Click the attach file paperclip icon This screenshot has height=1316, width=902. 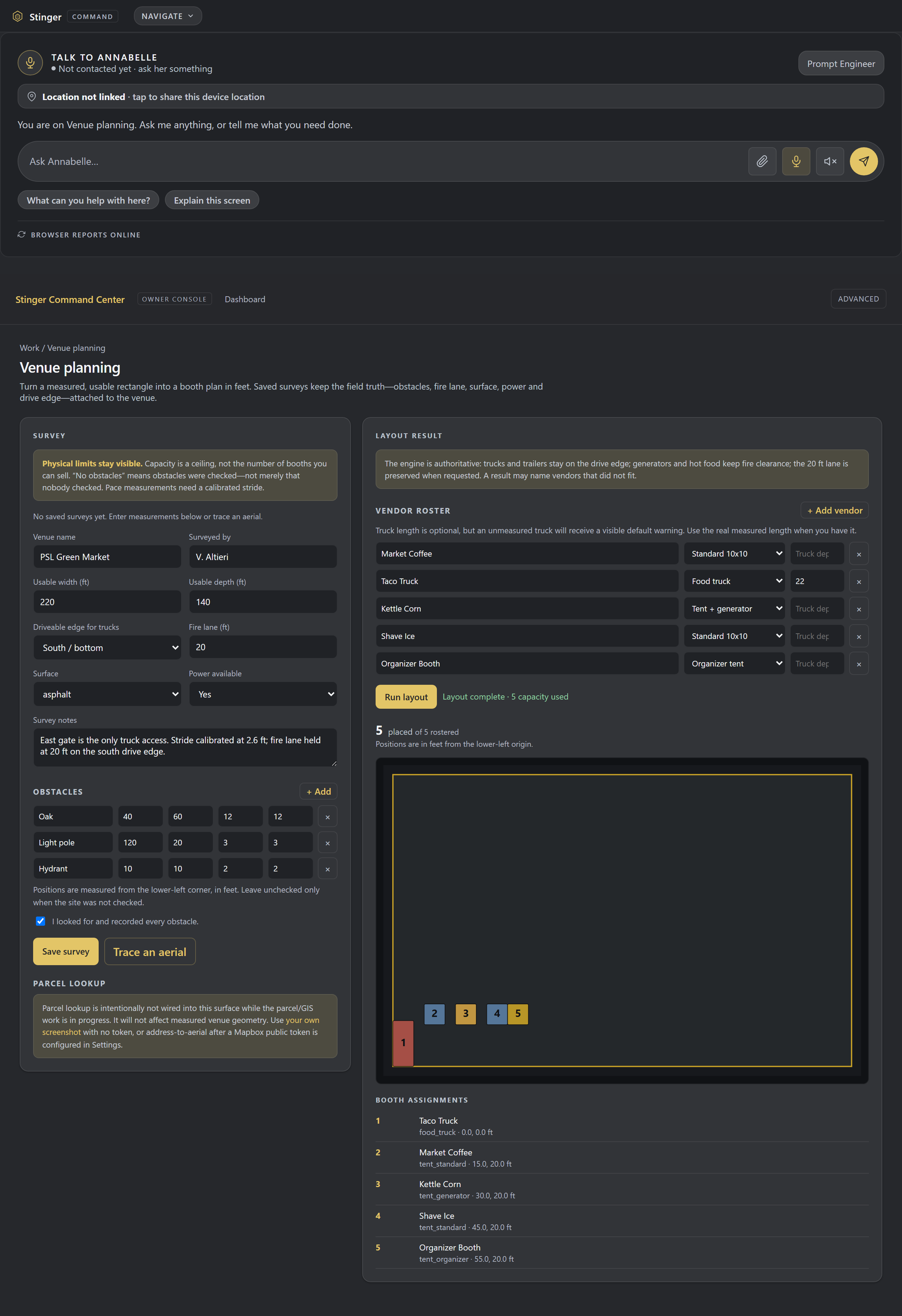point(762,161)
